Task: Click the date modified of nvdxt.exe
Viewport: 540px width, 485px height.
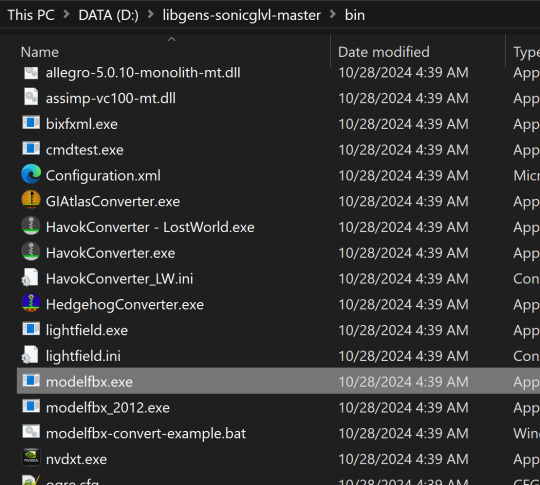Action: pos(403,459)
